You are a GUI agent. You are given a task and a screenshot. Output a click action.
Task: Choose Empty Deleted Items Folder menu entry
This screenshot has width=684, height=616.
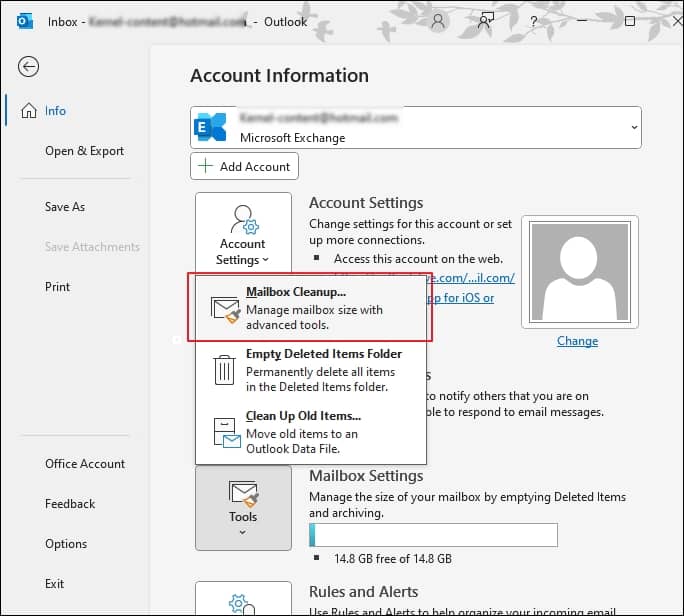coord(311,370)
